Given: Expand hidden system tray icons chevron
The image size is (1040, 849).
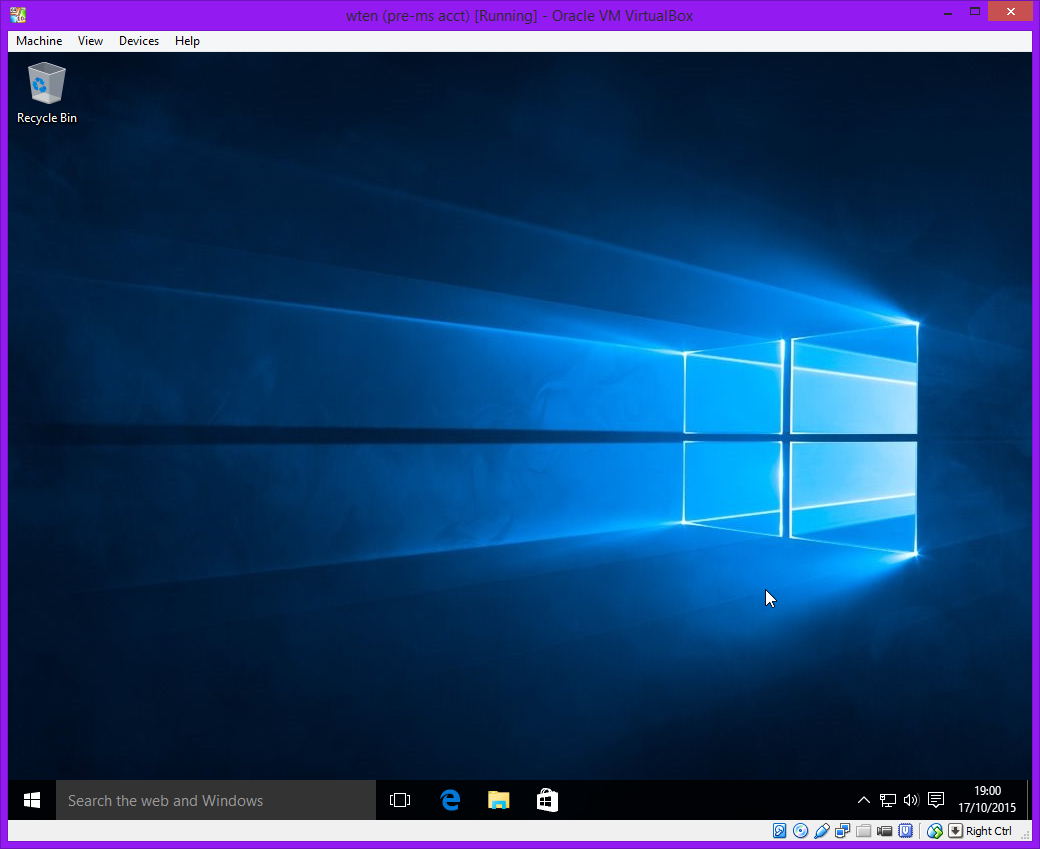Looking at the screenshot, I should point(864,800).
